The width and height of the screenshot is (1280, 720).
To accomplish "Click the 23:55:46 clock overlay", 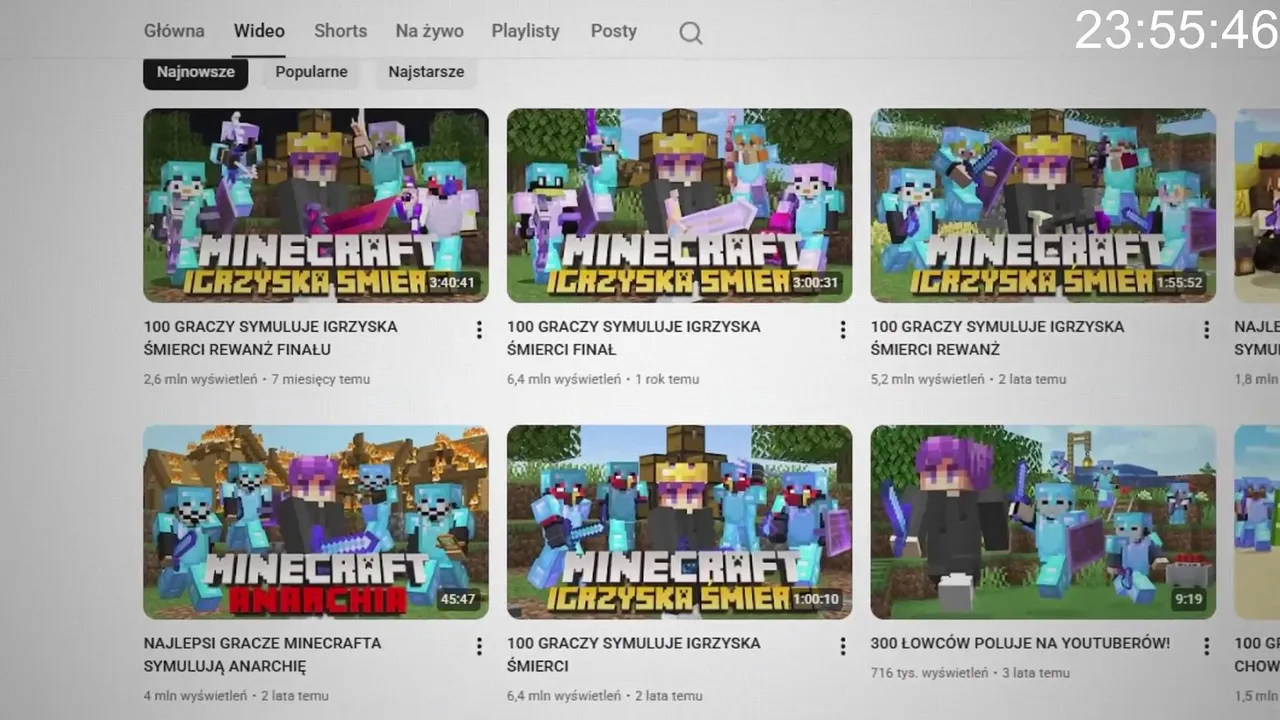I will pyautogui.click(x=1177, y=30).
